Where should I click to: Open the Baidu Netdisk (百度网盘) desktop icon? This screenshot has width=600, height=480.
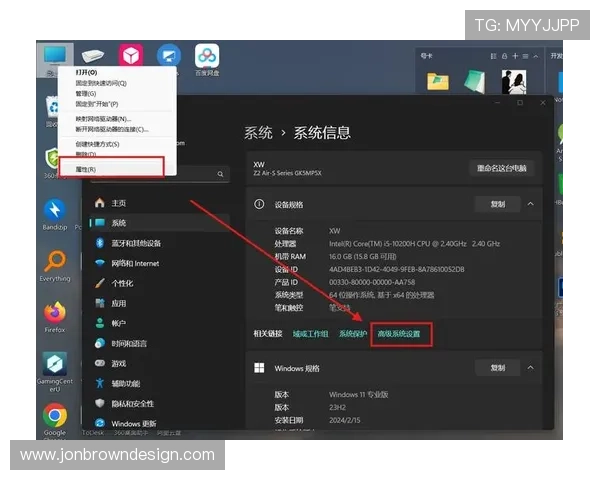207,59
